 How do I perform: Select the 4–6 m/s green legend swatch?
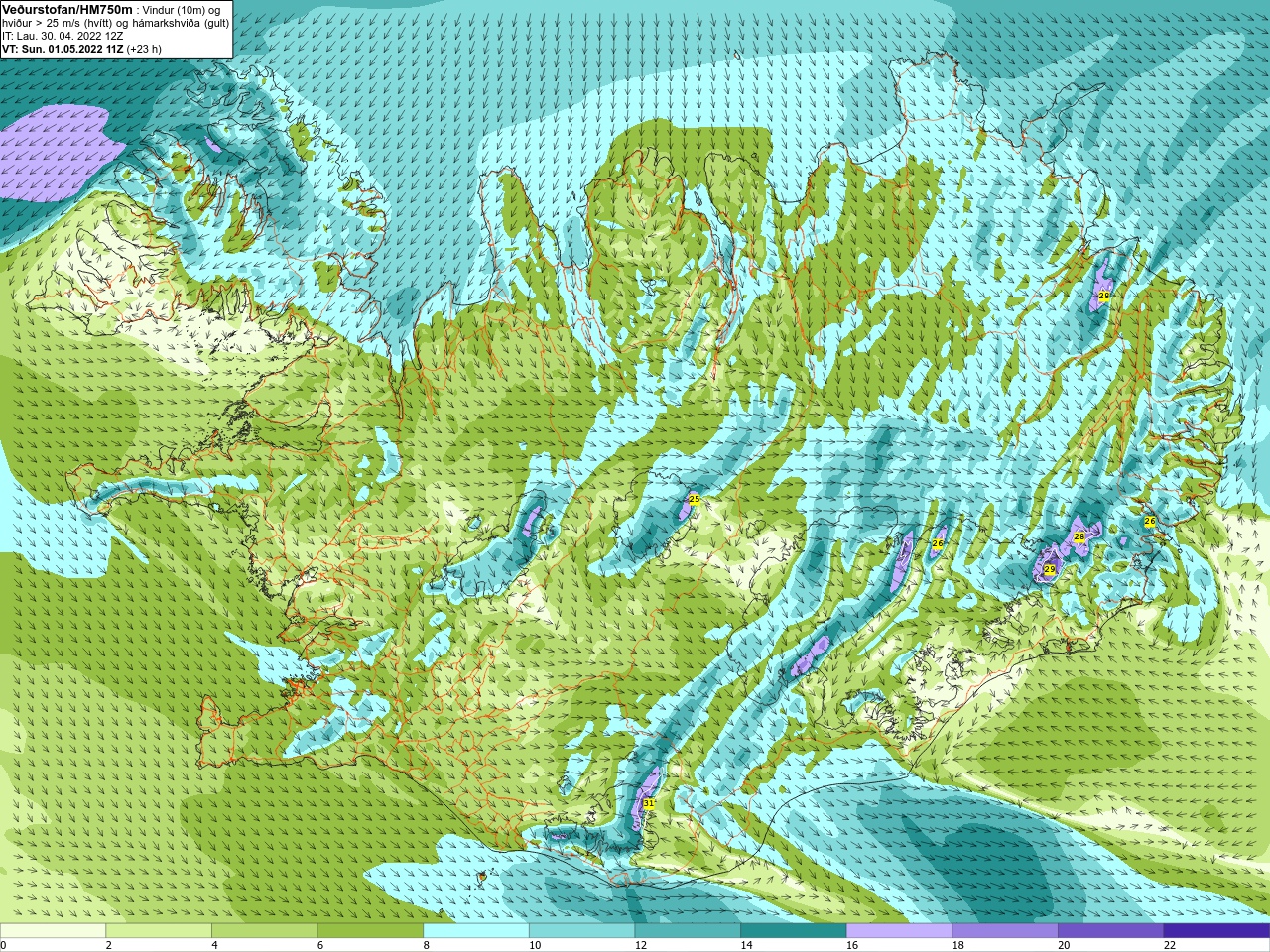click(x=264, y=931)
